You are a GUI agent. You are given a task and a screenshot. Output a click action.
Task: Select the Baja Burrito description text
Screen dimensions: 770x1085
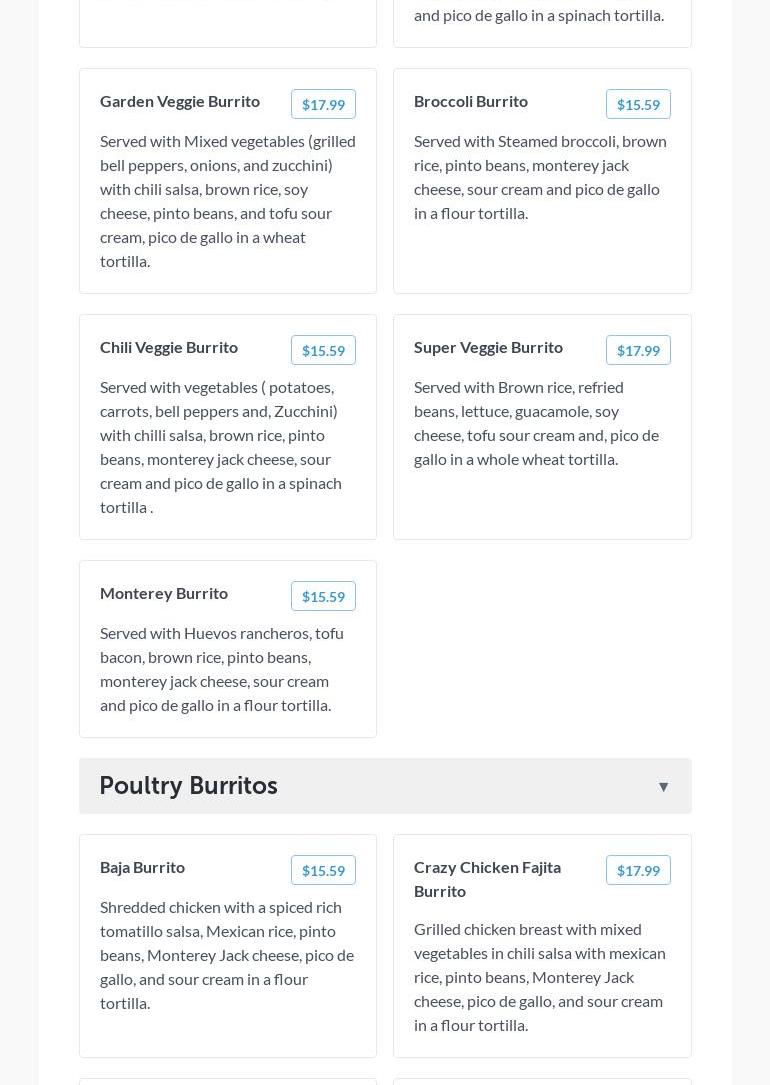point(227,956)
